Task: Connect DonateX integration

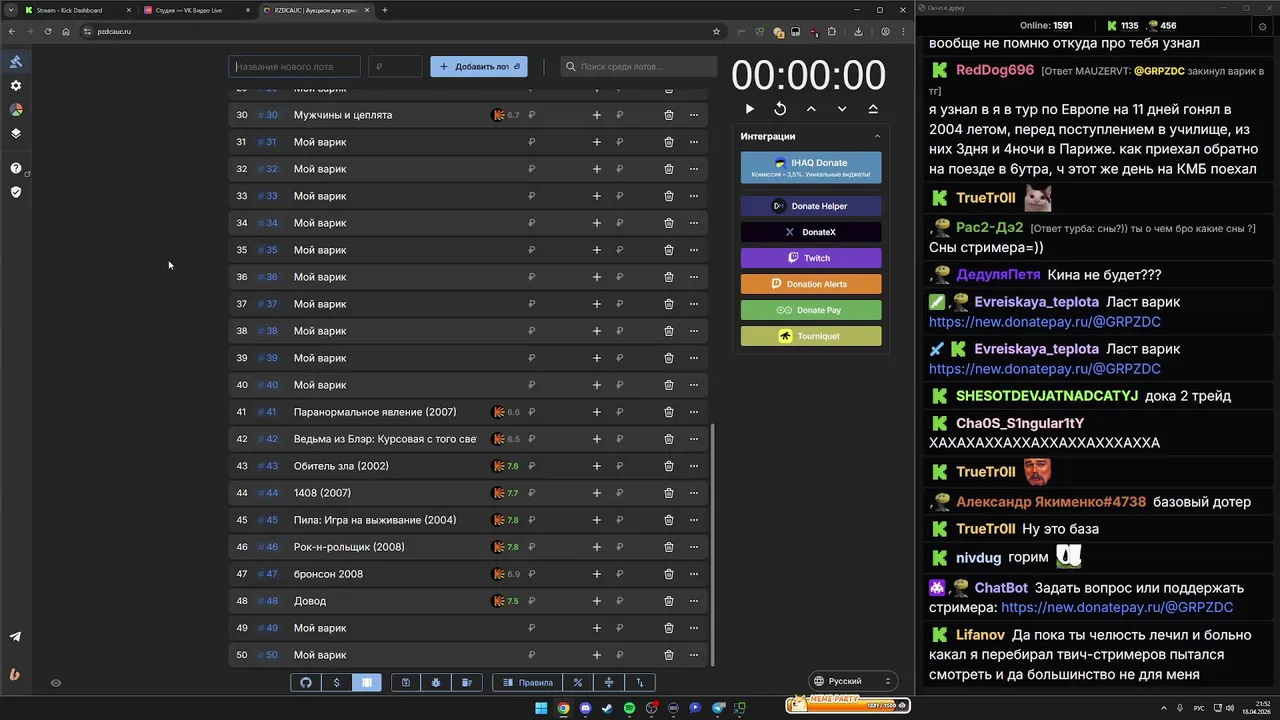Action: click(811, 232)
